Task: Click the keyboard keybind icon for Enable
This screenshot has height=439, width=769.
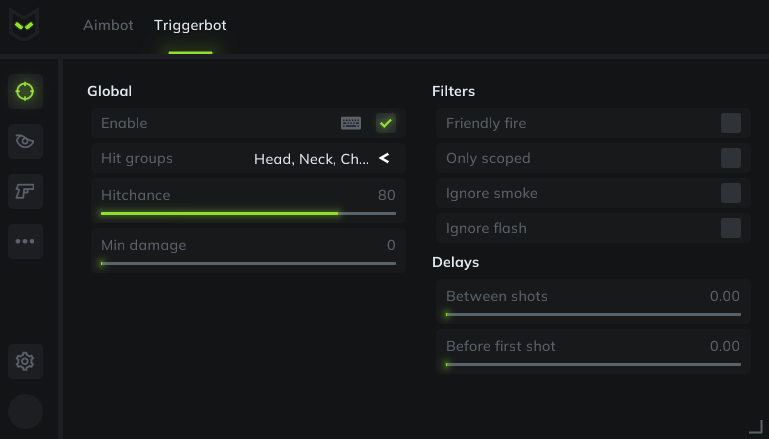Action: click(x=351, y=123)
